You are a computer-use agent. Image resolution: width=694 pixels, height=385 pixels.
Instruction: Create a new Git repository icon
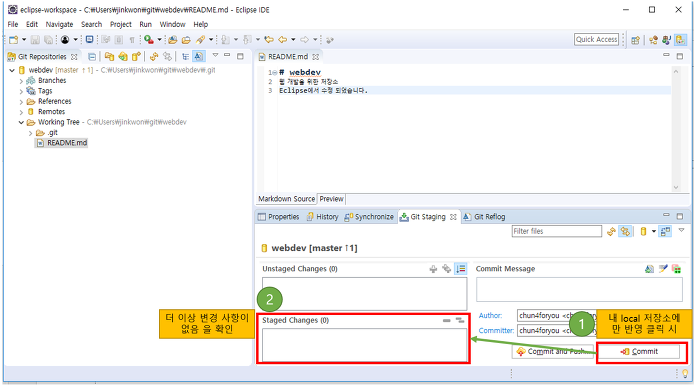136,57
